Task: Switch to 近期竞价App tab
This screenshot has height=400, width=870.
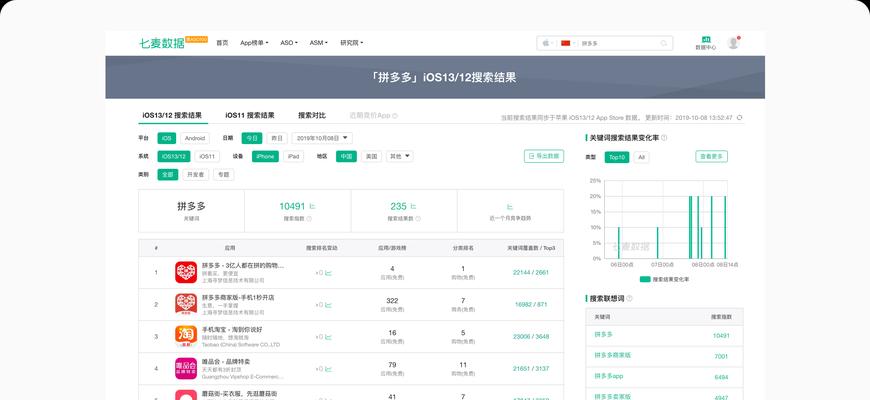Action: click(370, 115)
